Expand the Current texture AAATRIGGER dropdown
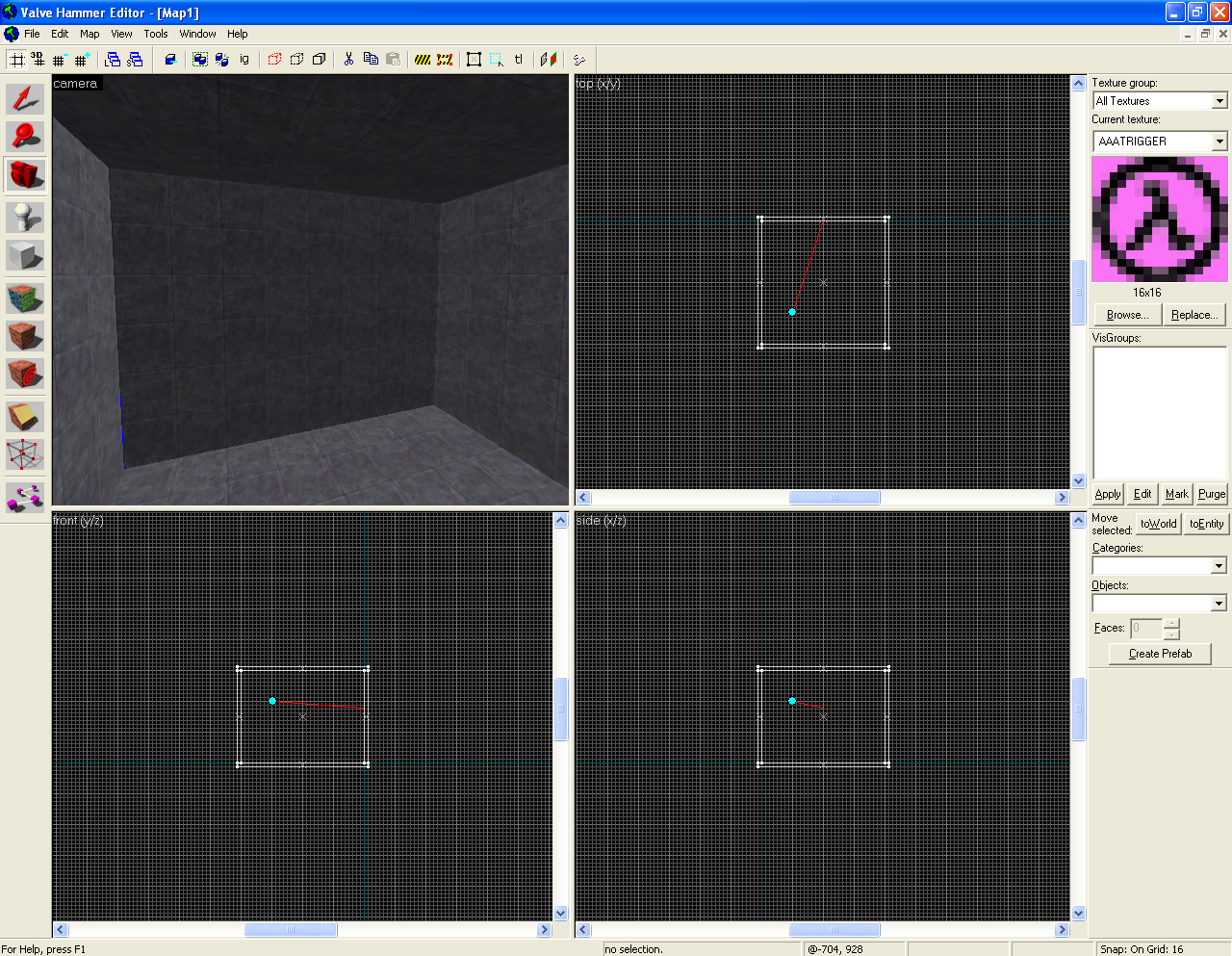This screenshot has width=1232, height=956. pyautogui.click(x=1219, y=142)
